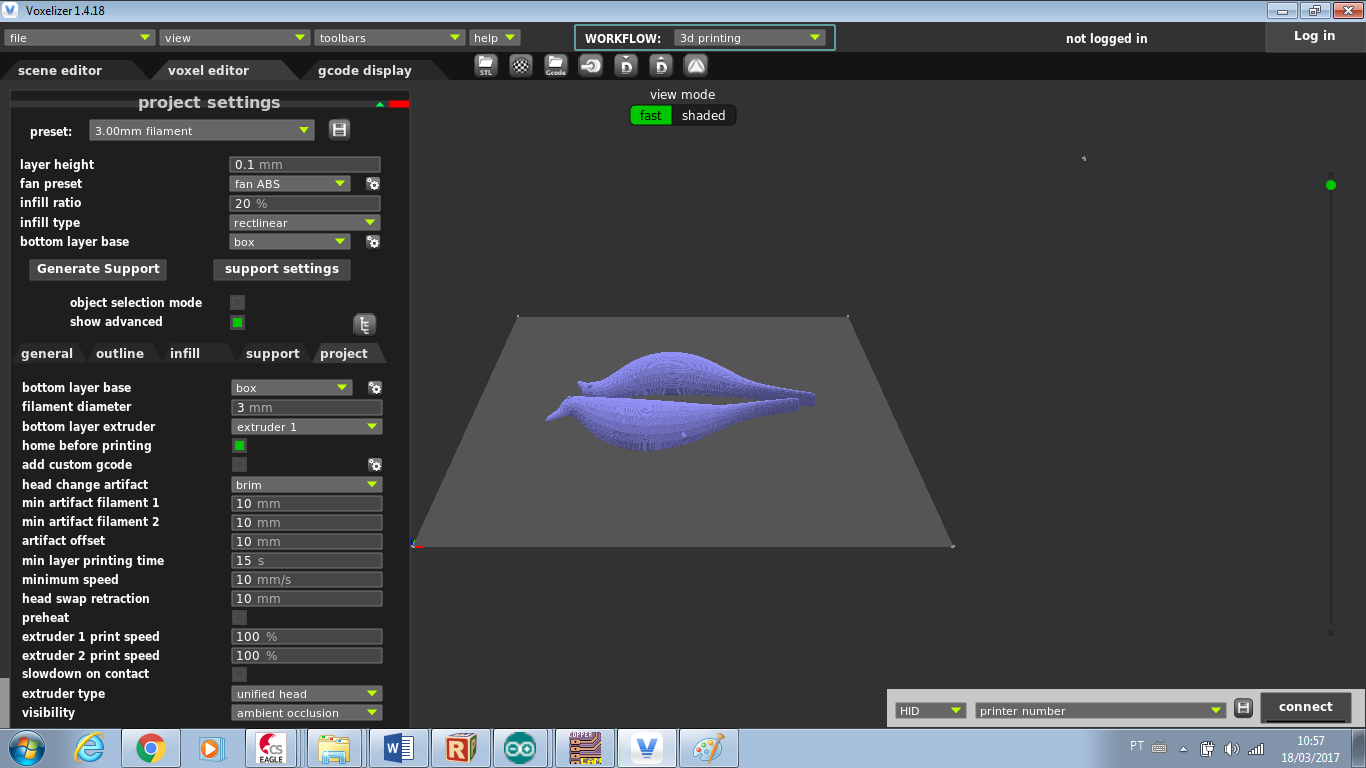Click the Generate Support button
Image resolution: width=1366 pixels, height=768 pixels.
point(98,269)
